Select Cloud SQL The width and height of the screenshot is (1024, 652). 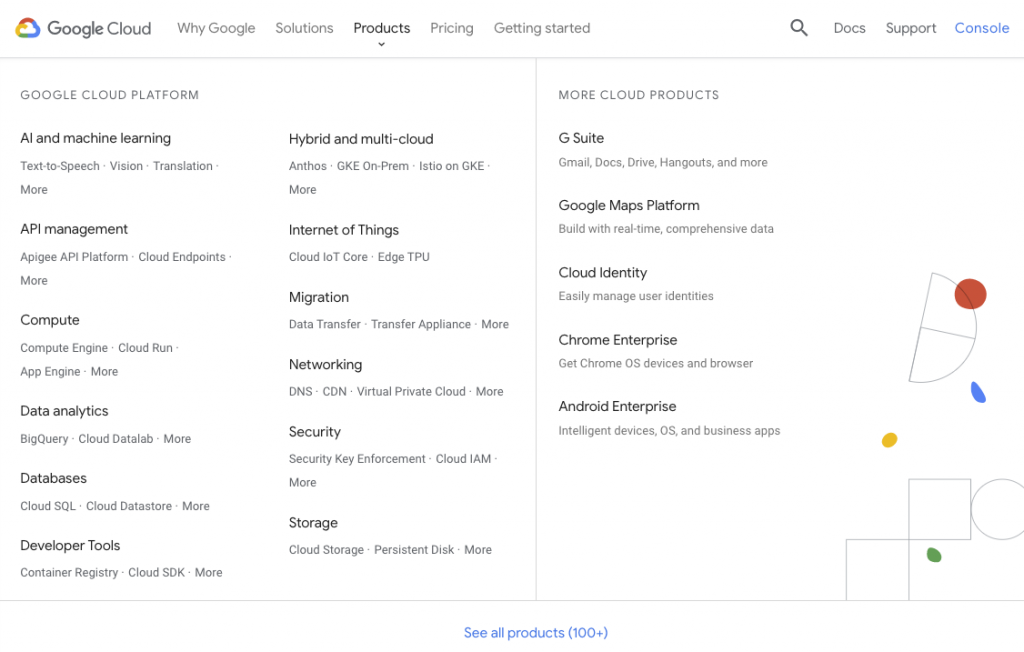coord(48,506)
